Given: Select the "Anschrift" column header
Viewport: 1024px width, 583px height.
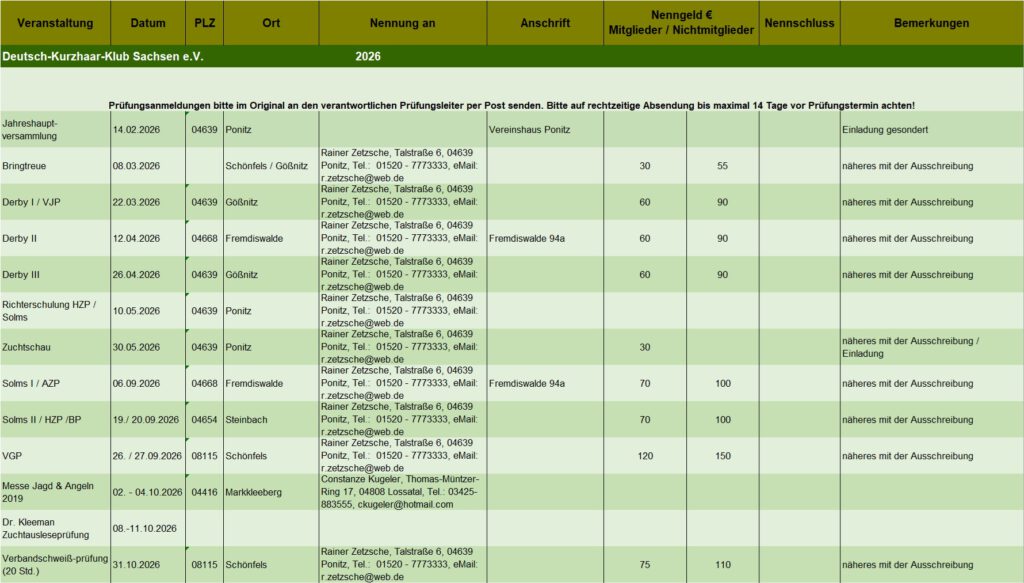Looking at the screenshot, I should 545,23.
